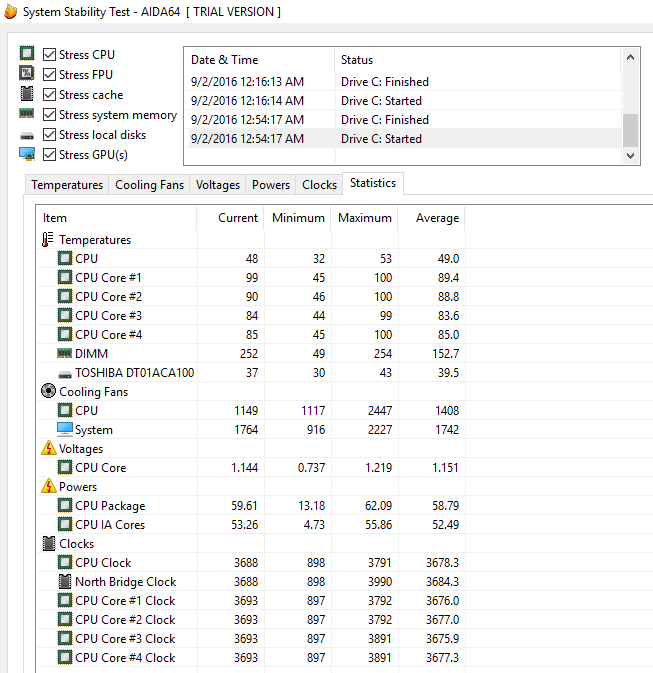
Task: Switch to the Temperatures tab
Action: (x=67, y=185)
